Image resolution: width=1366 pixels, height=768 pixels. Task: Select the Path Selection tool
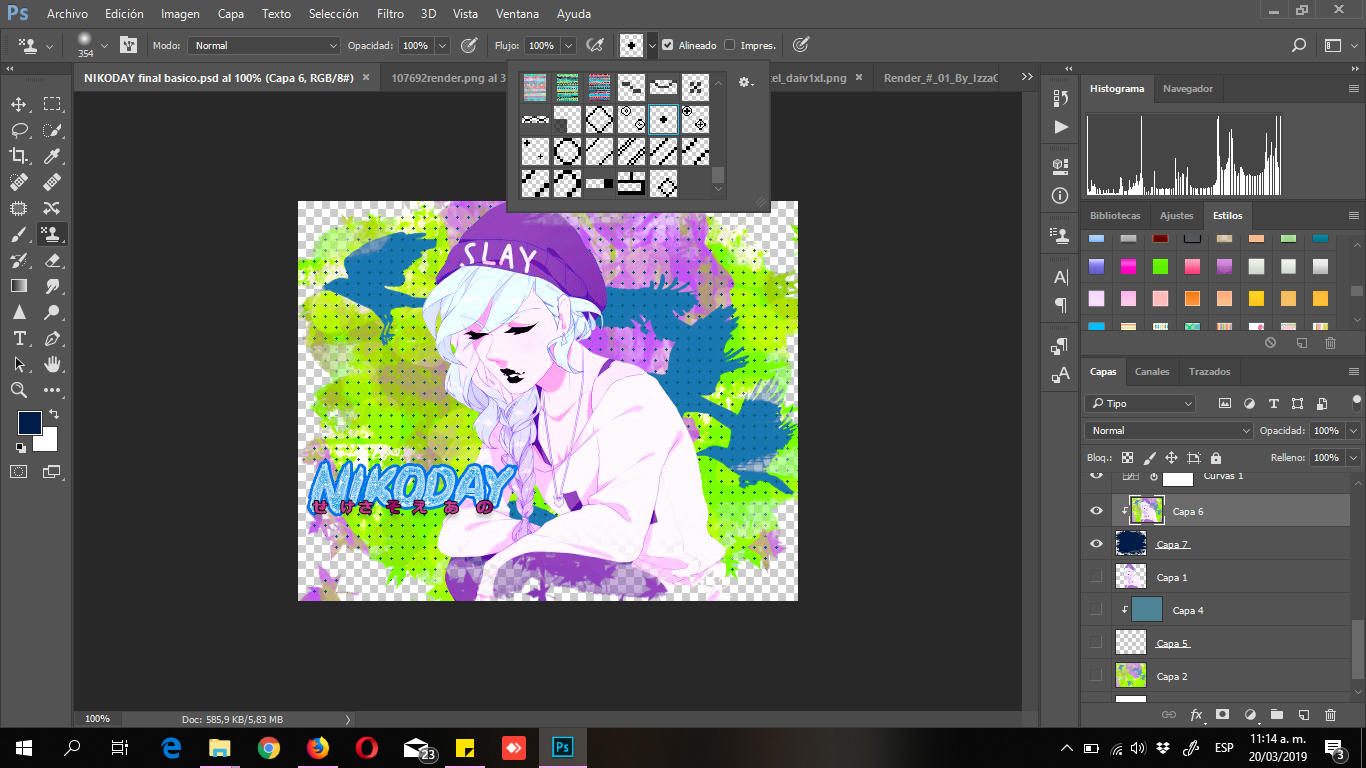pos(19,364)
